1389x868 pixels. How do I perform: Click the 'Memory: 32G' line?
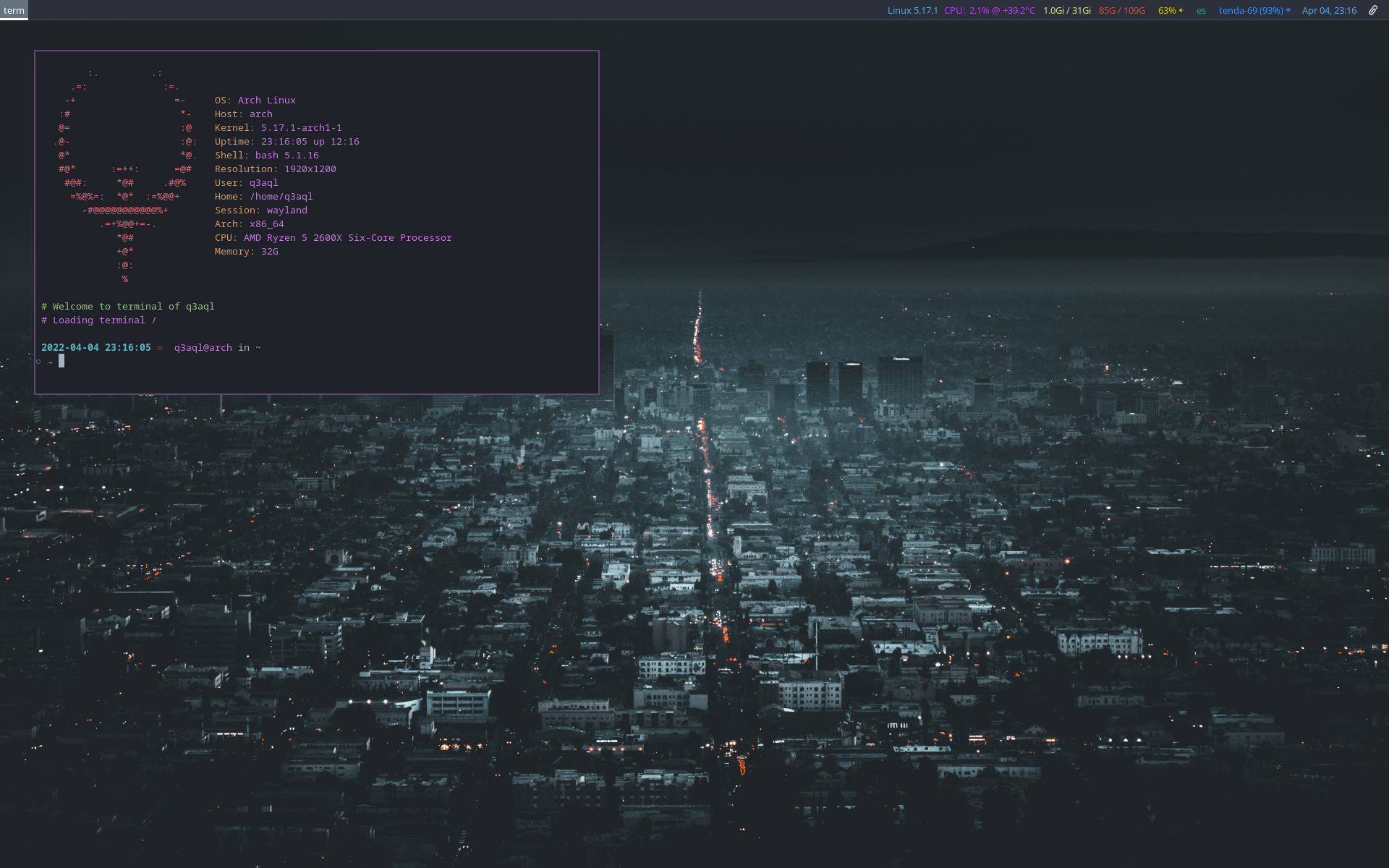click(x=246, y=251)
